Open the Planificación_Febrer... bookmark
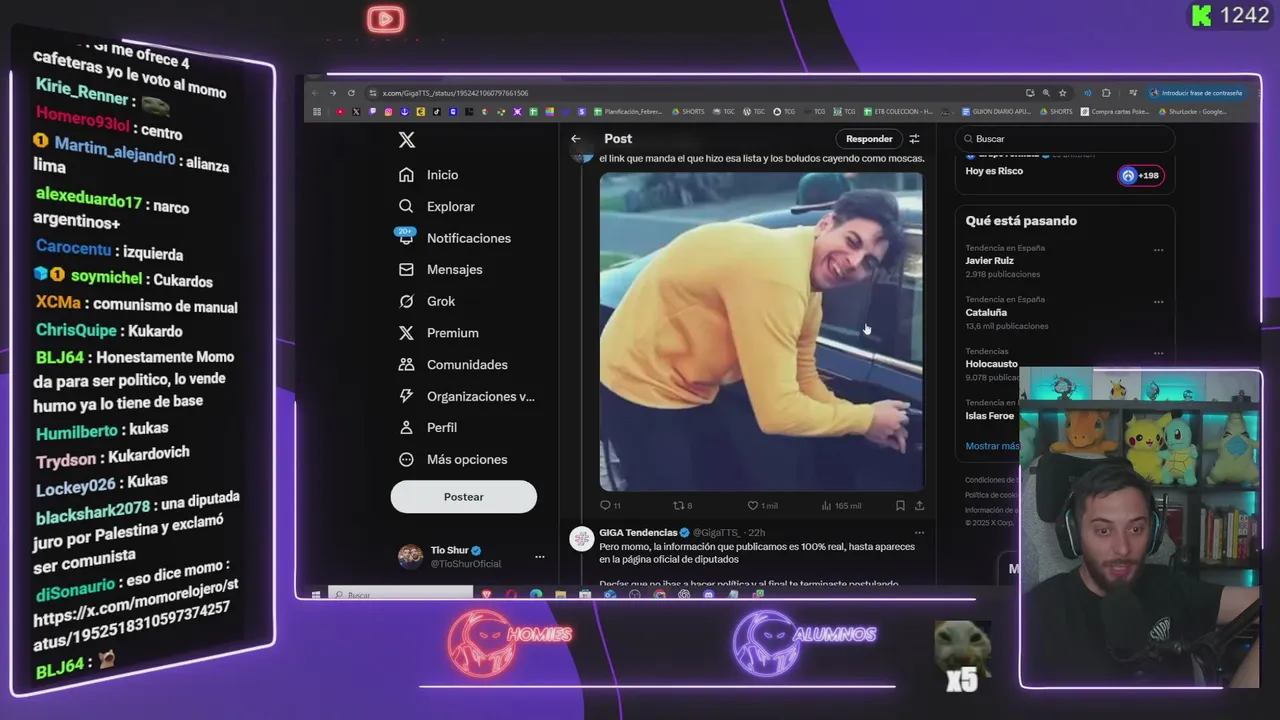 628,112
